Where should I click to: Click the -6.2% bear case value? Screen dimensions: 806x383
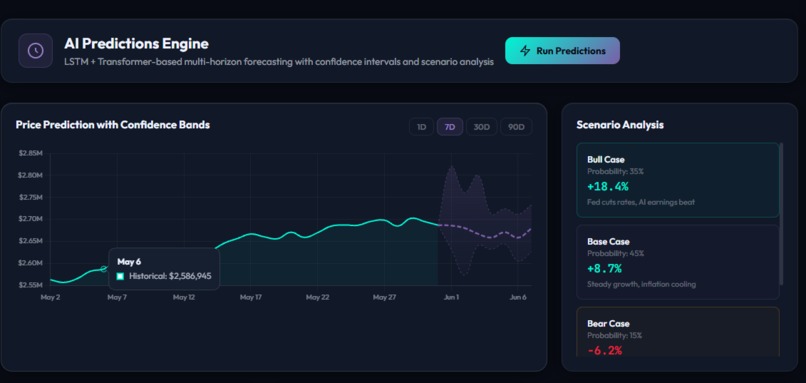pos(604,351)
